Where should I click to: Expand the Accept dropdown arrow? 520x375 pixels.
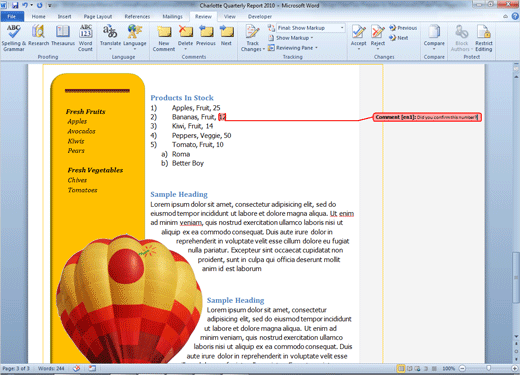click(359, 49)
